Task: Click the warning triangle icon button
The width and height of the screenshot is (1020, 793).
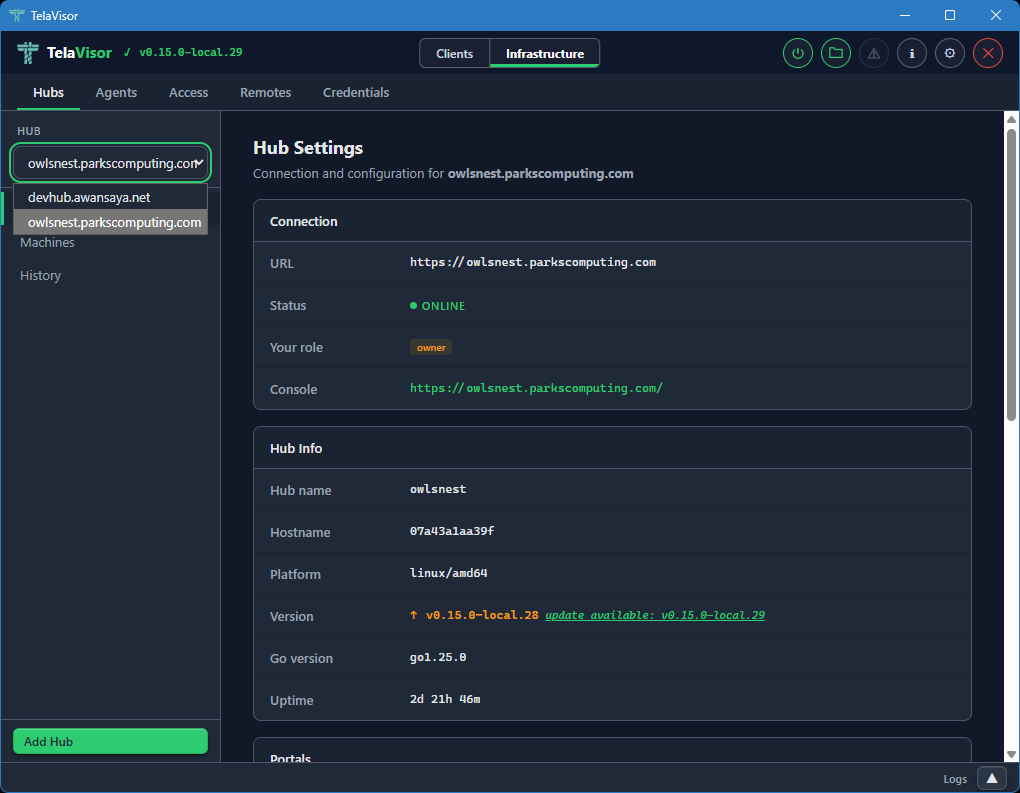Action: [x=874, y=53]
